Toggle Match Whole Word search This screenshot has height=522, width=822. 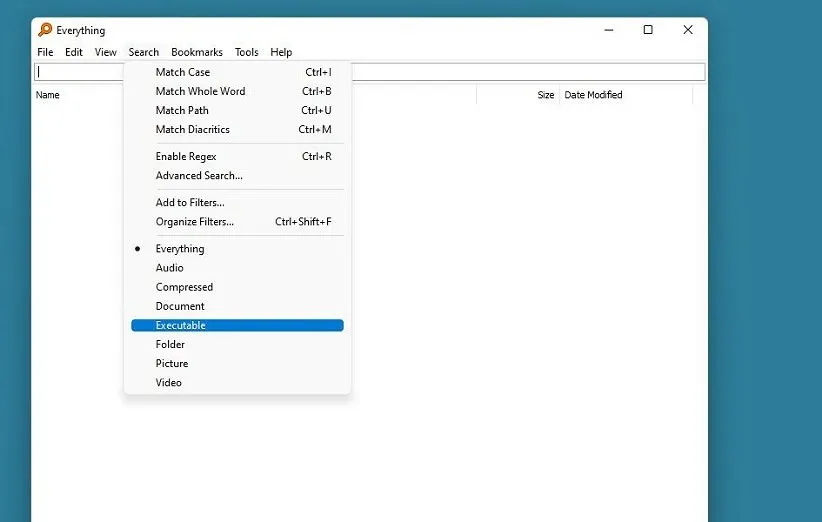click(200, 91)
